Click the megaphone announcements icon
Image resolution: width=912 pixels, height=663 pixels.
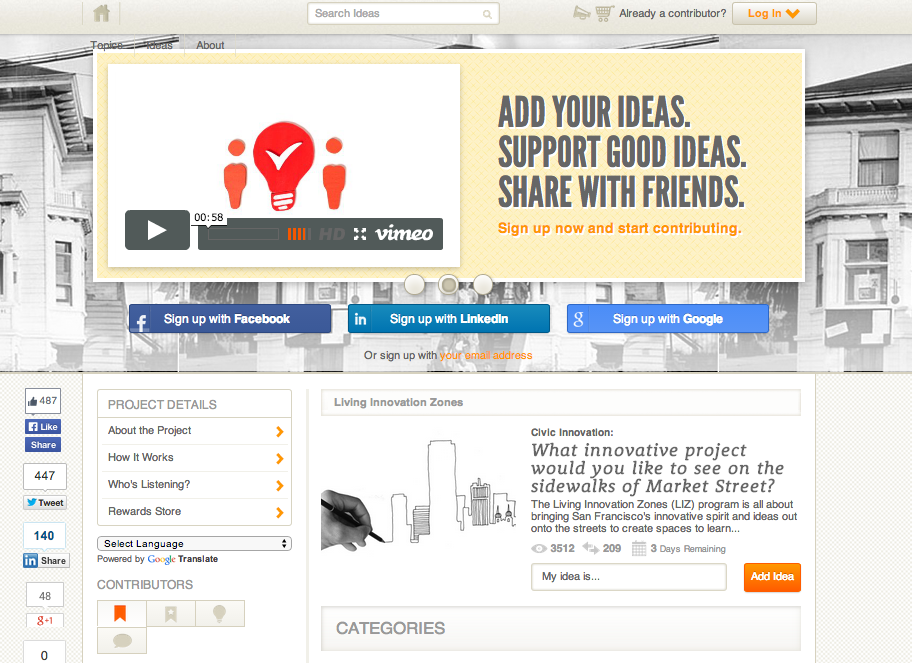click(581, 13)
